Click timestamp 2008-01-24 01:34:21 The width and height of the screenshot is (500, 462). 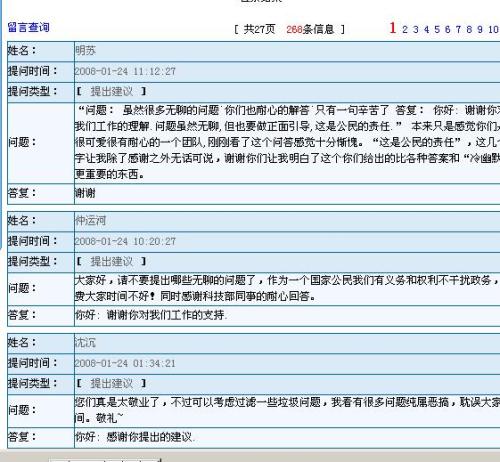[125, 363]
